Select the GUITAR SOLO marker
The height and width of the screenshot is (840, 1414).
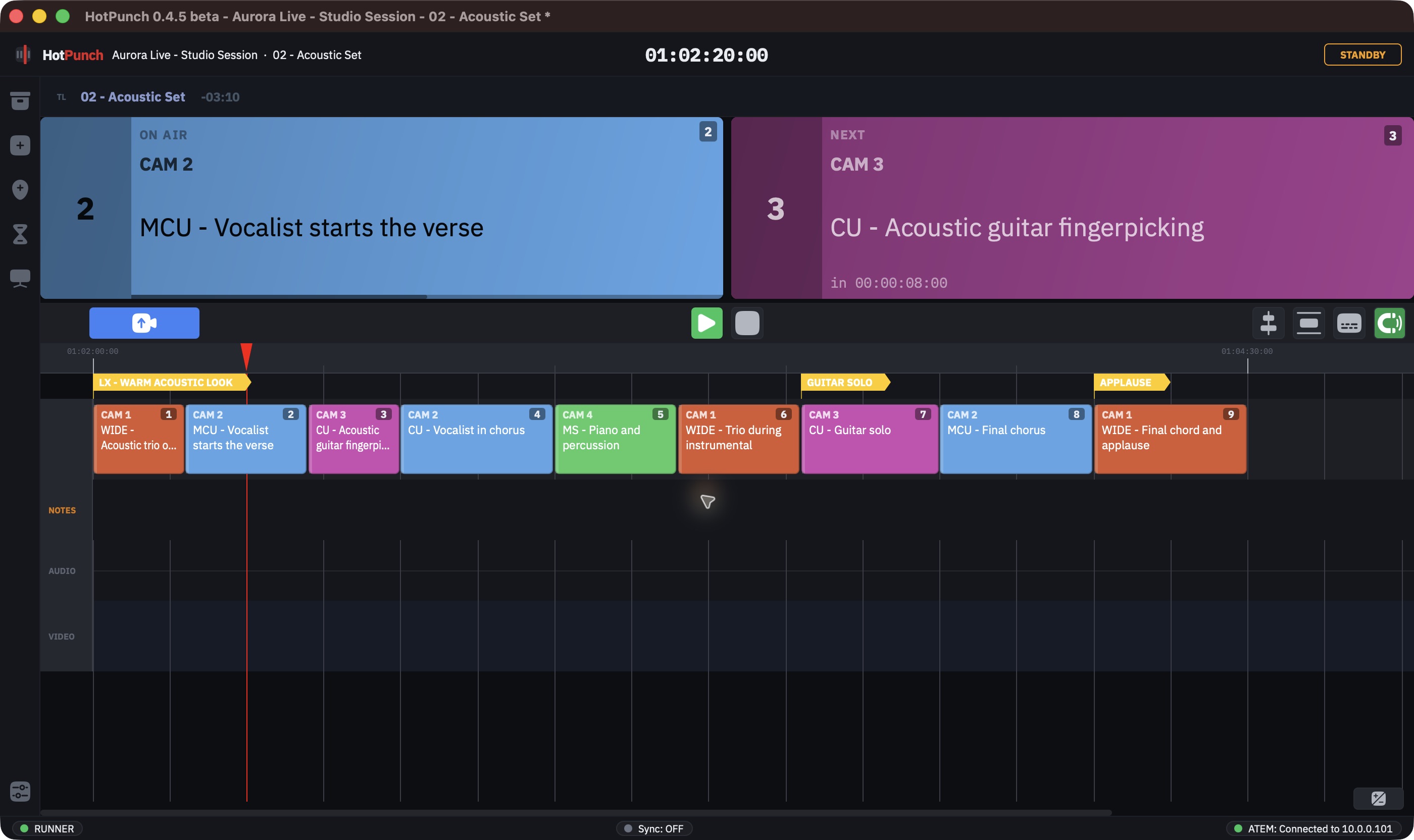click(845, 383)
